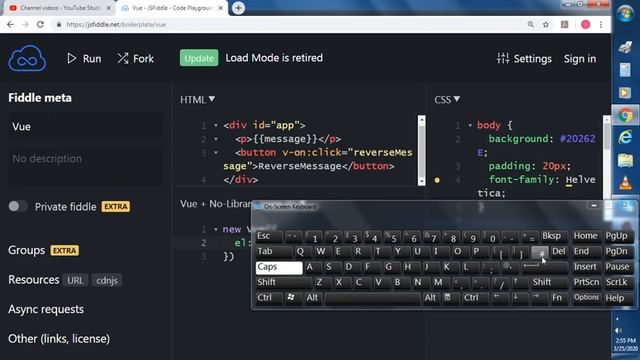Image resolution: width=640 pixels, height=360 pixels.
Task: Switch to the Channel videos YouTube Studio tab
Action: coord(60,8)
